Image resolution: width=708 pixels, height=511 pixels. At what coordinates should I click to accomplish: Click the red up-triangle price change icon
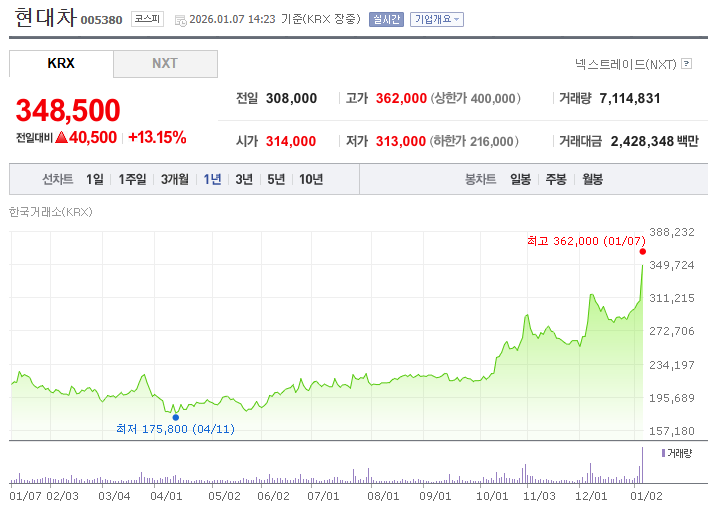(x=61, y=137)
